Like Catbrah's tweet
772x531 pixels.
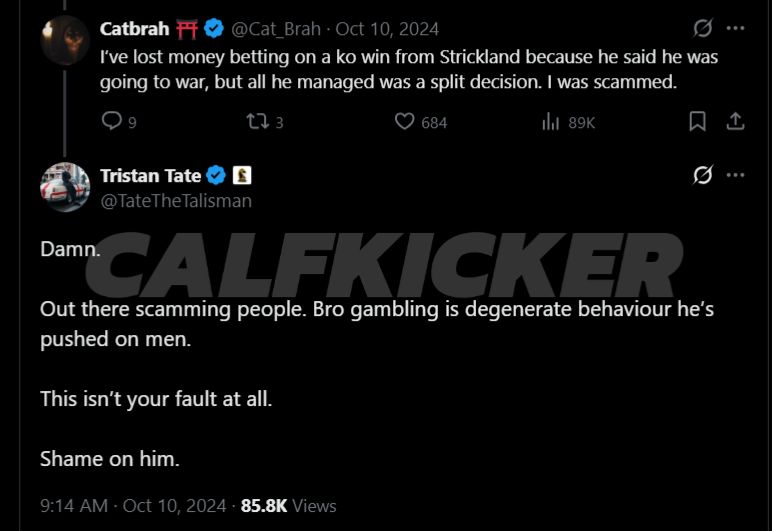[405, 121]
